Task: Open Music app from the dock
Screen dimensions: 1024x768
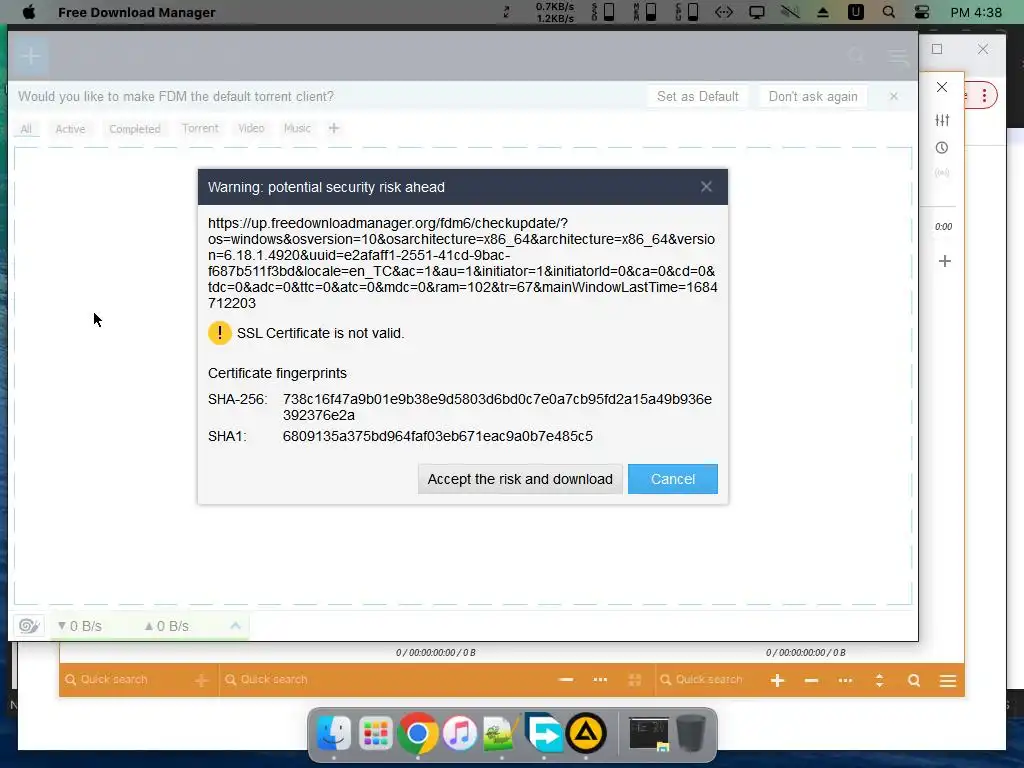Action: (x=460, y=733)
